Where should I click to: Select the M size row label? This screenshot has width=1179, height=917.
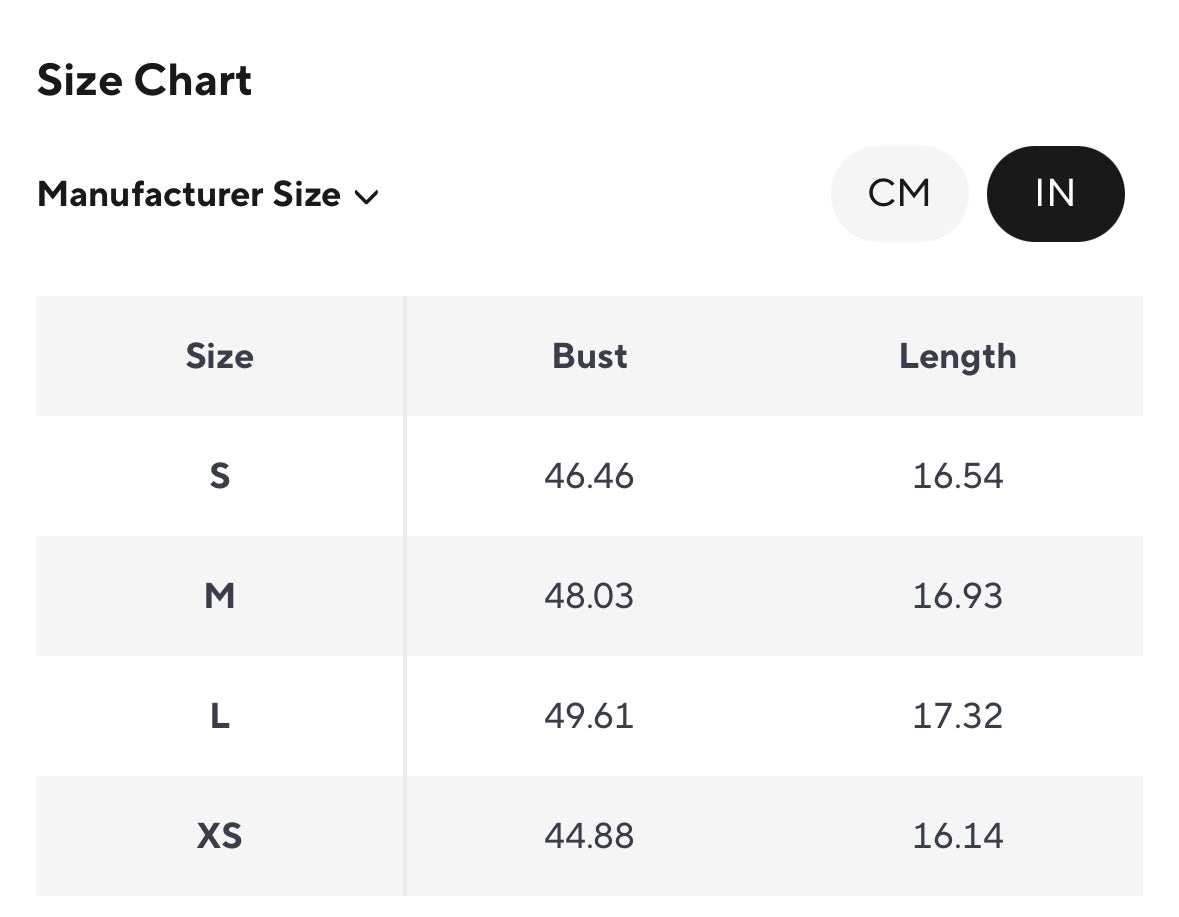pos(219,596)
